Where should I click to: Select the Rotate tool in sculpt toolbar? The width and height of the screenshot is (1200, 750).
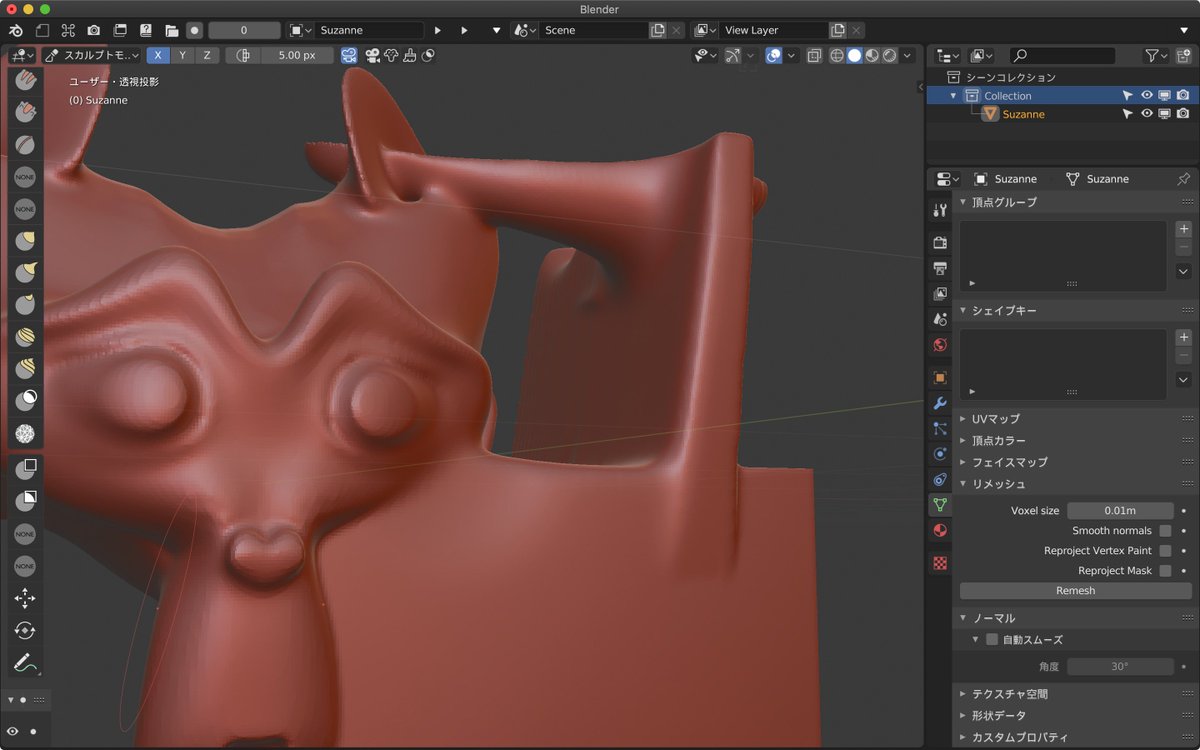pyautogui.click(x=25, y=630)
